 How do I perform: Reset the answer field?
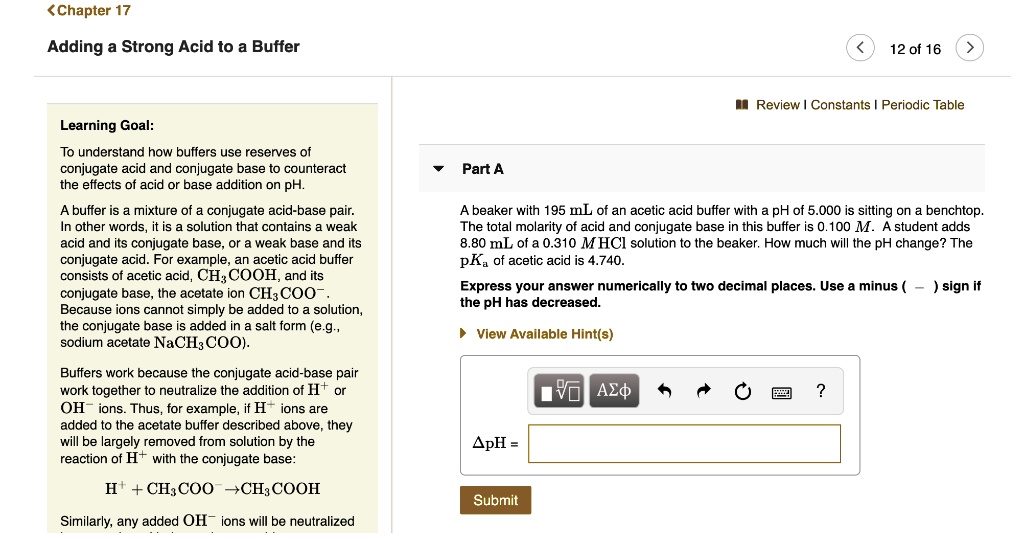(x=742, y=392)
